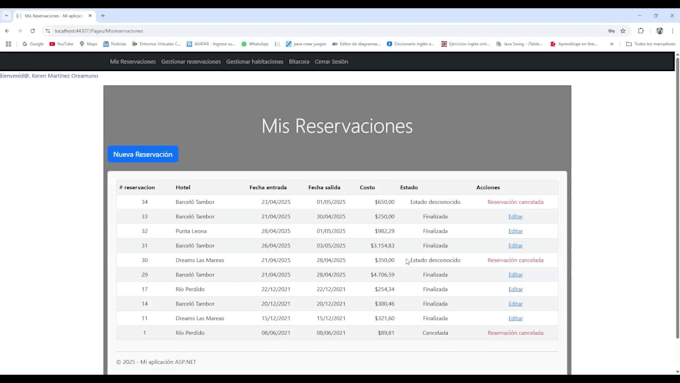The width and height of the screenshot is (680, 383).
Task: Select the Mis Reservaciones browser tab
Action: [53, 16]
